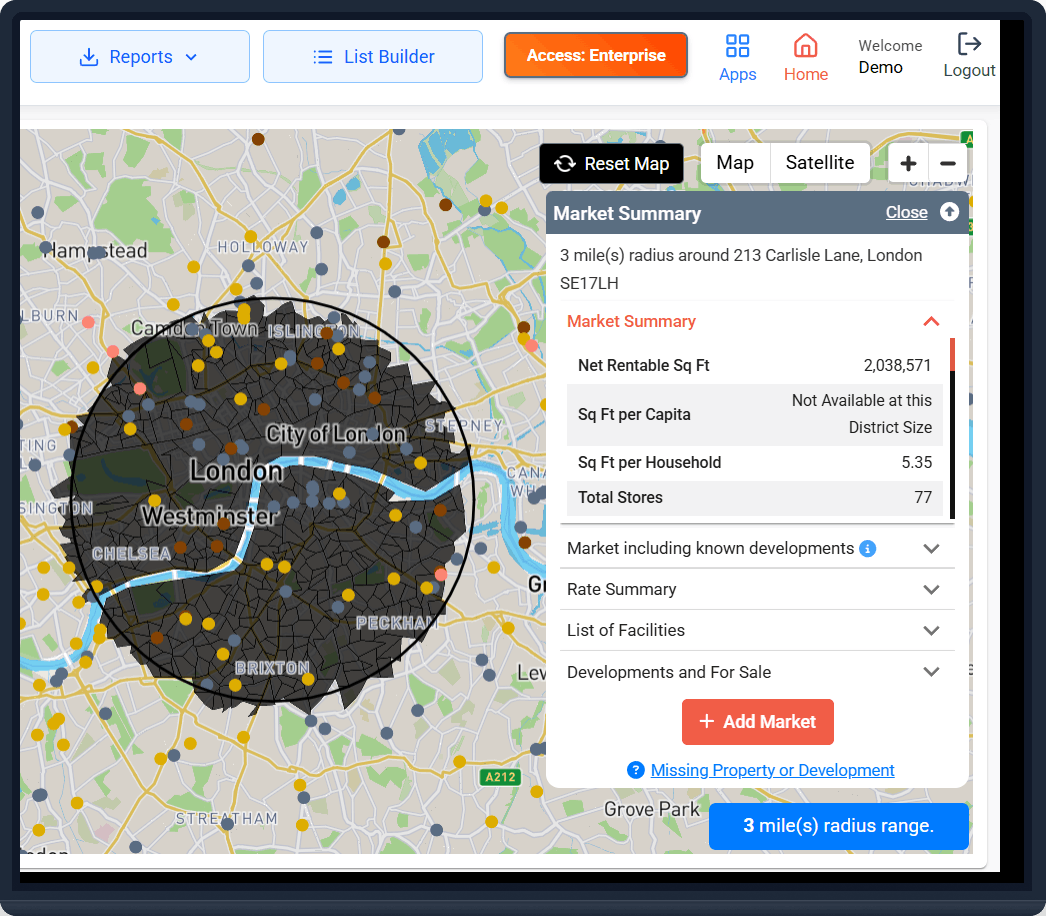Click the plus icon in Add Market
Viewport: 1046px width, 916px height.
[706, 721]
